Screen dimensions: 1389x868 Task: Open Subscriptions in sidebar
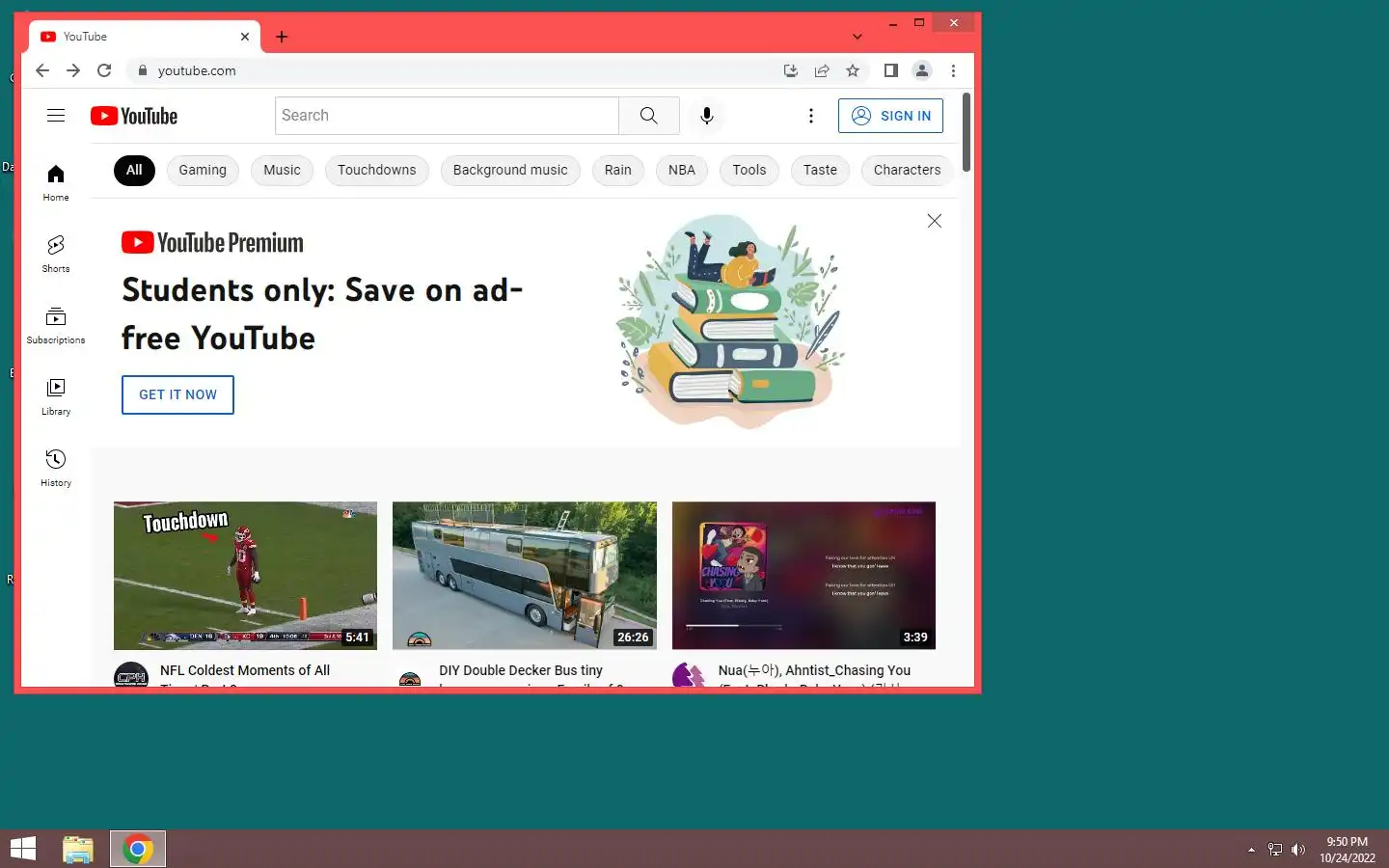pyautogui.click(x=56, y=325)
